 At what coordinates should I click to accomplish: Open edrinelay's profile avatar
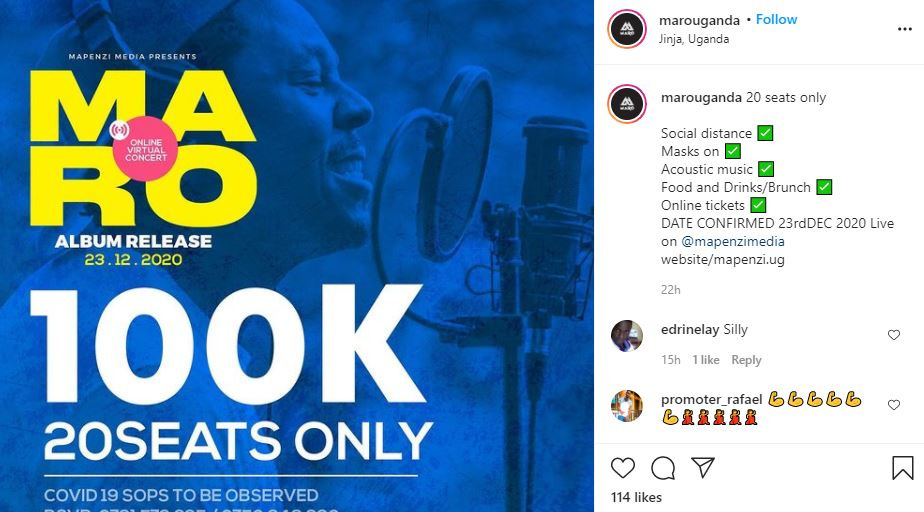[627, 336]
